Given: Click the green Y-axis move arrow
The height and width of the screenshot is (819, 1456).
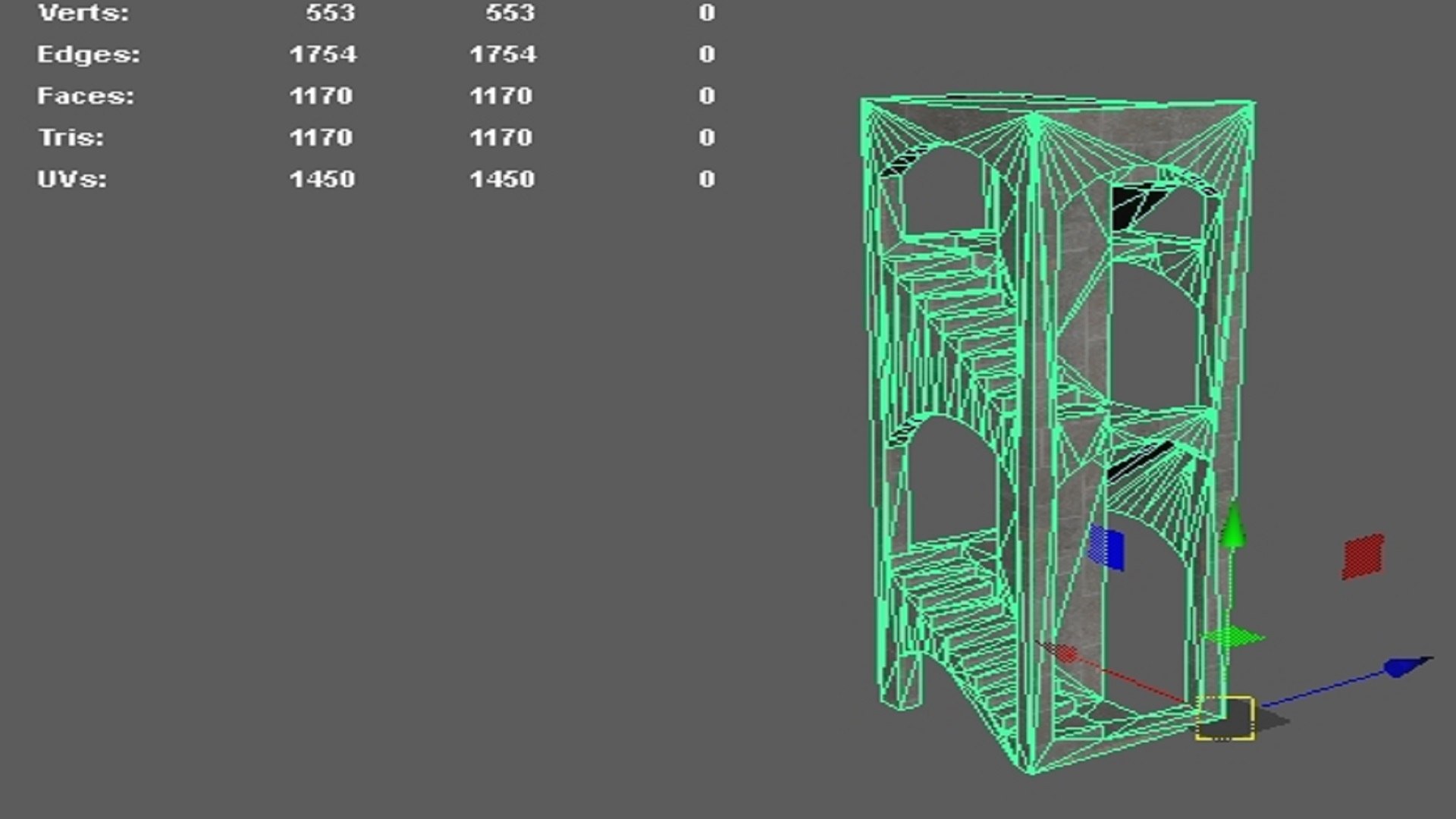Looking at the screenshot, I should click(1234, 525).
